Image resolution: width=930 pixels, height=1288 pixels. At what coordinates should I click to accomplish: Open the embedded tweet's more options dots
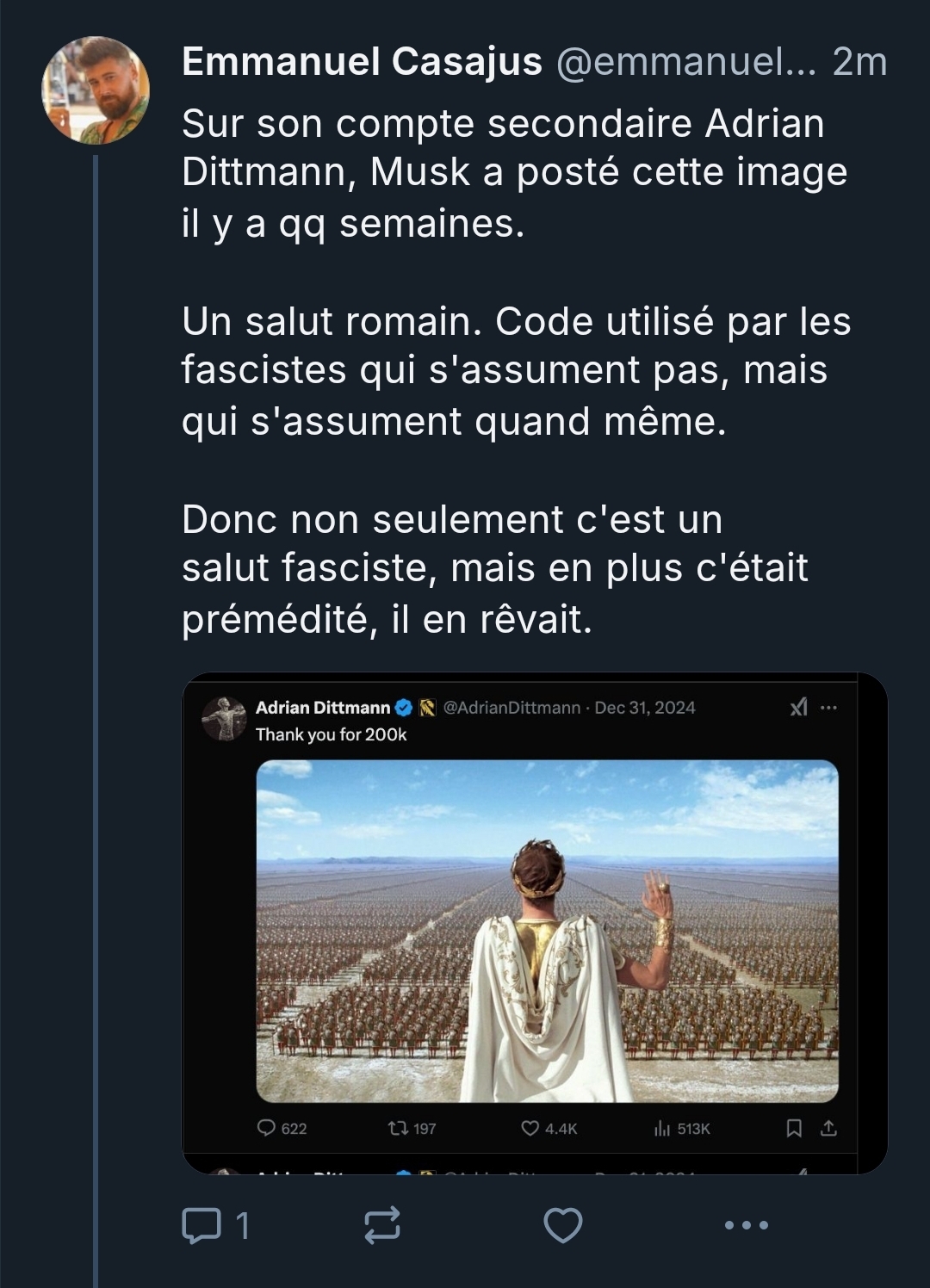pyautogui.click(x=828, y=708)
